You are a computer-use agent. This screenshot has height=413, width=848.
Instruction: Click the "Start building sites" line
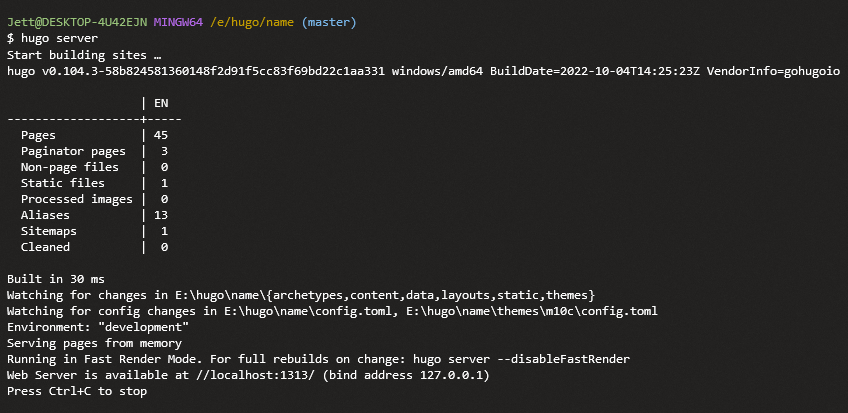click(x=84, y=55)
